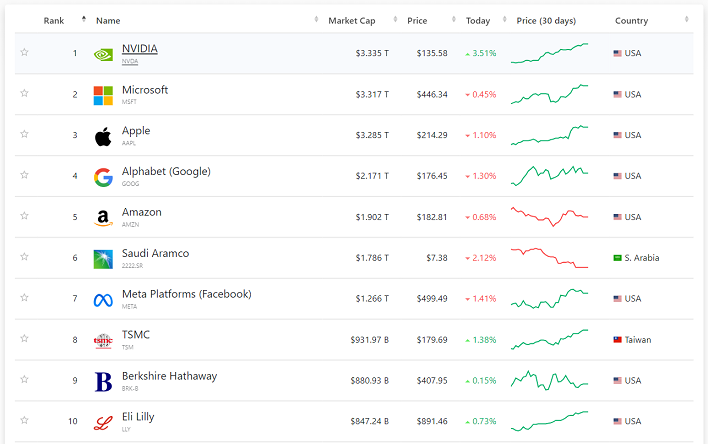This screenshot has width=708, height=444.
Task: Toggle the favorite star for Apple
Action: tap(24, 135)
